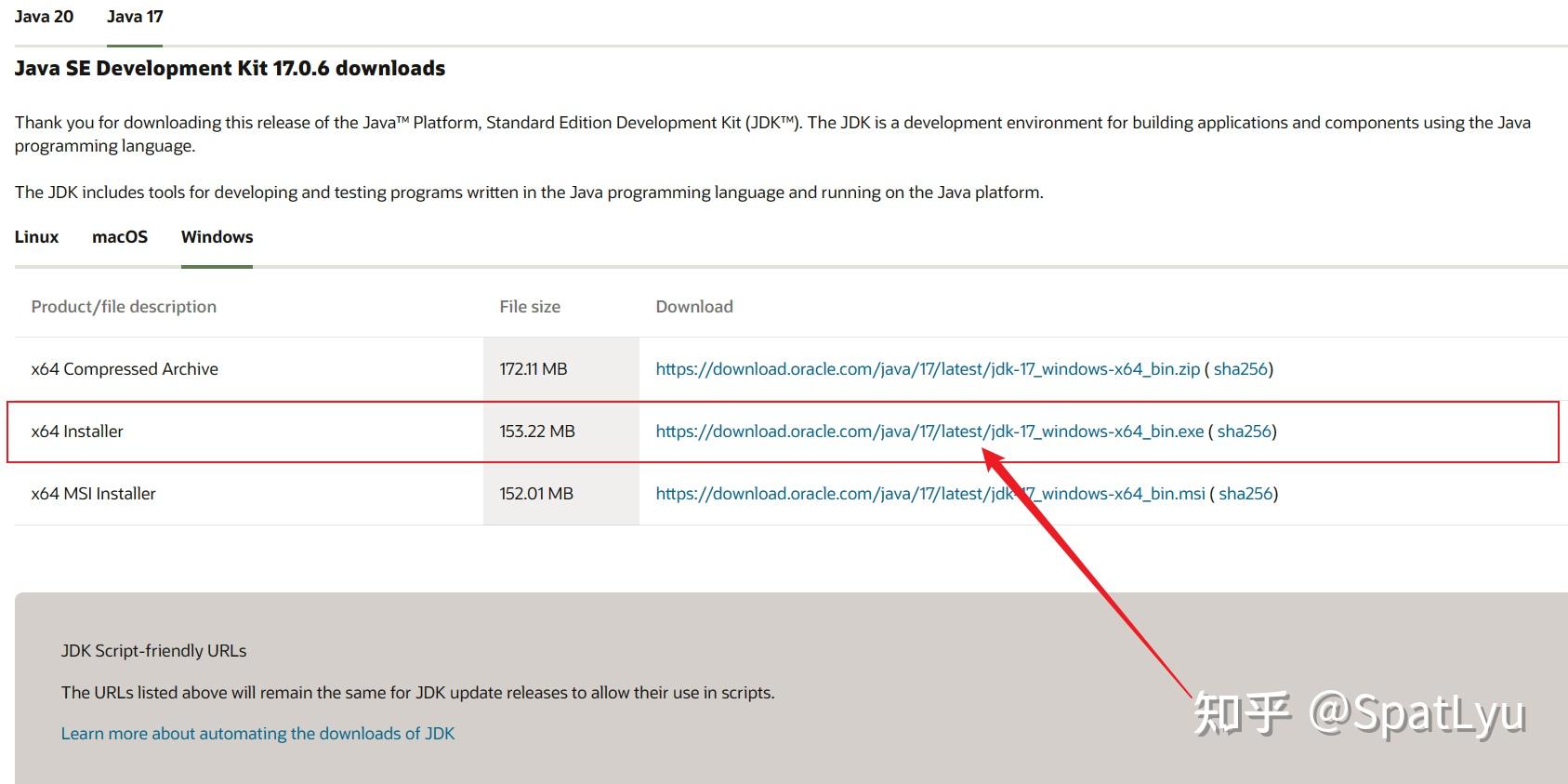Click the JDK Script-friendly URLs heading
Image resolution: width=1568 pixels, height=784 pixels.
[x=154, y=651]
